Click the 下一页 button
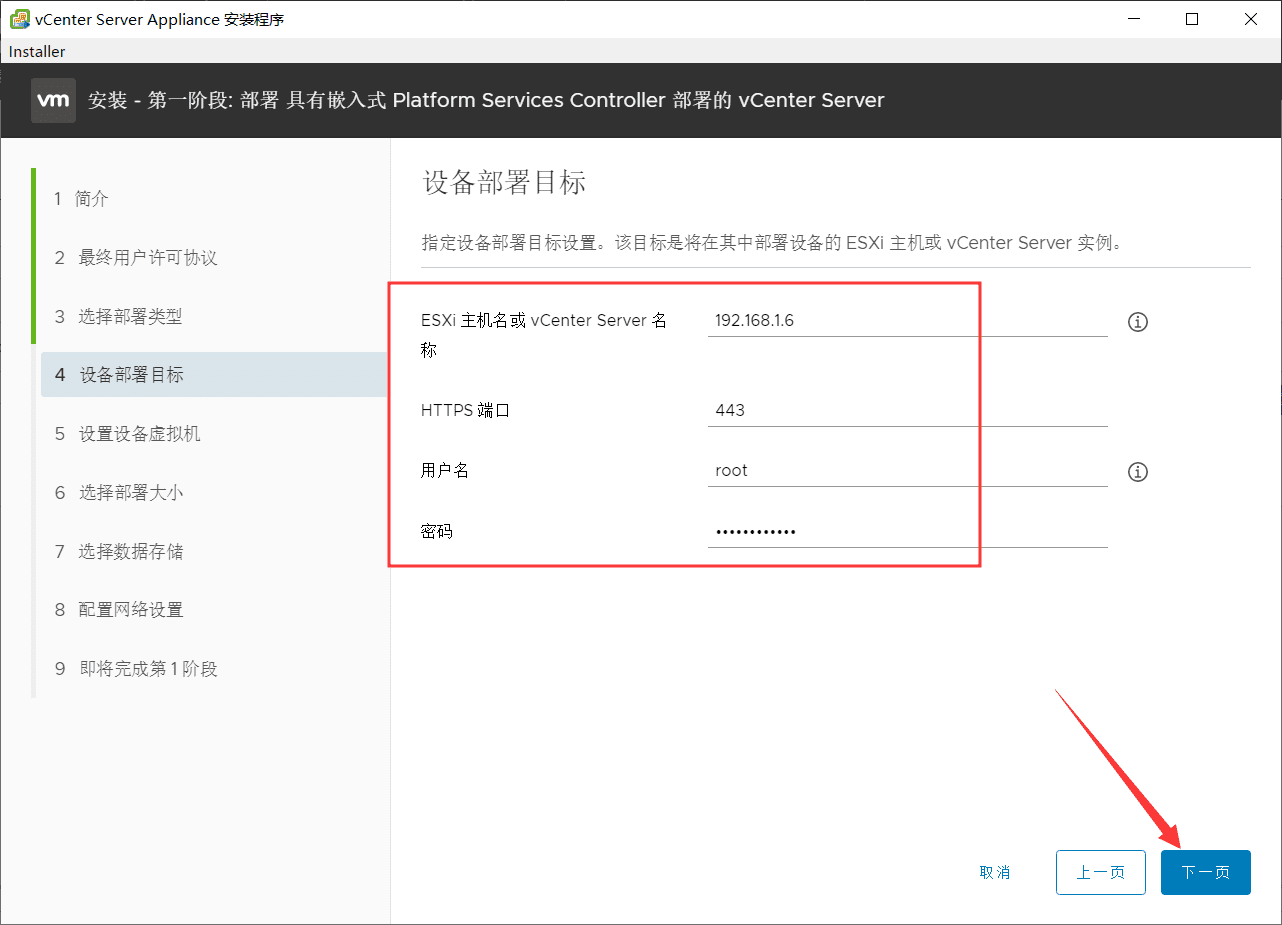Screen dimensions: 1282x925 click(1205, 872)
